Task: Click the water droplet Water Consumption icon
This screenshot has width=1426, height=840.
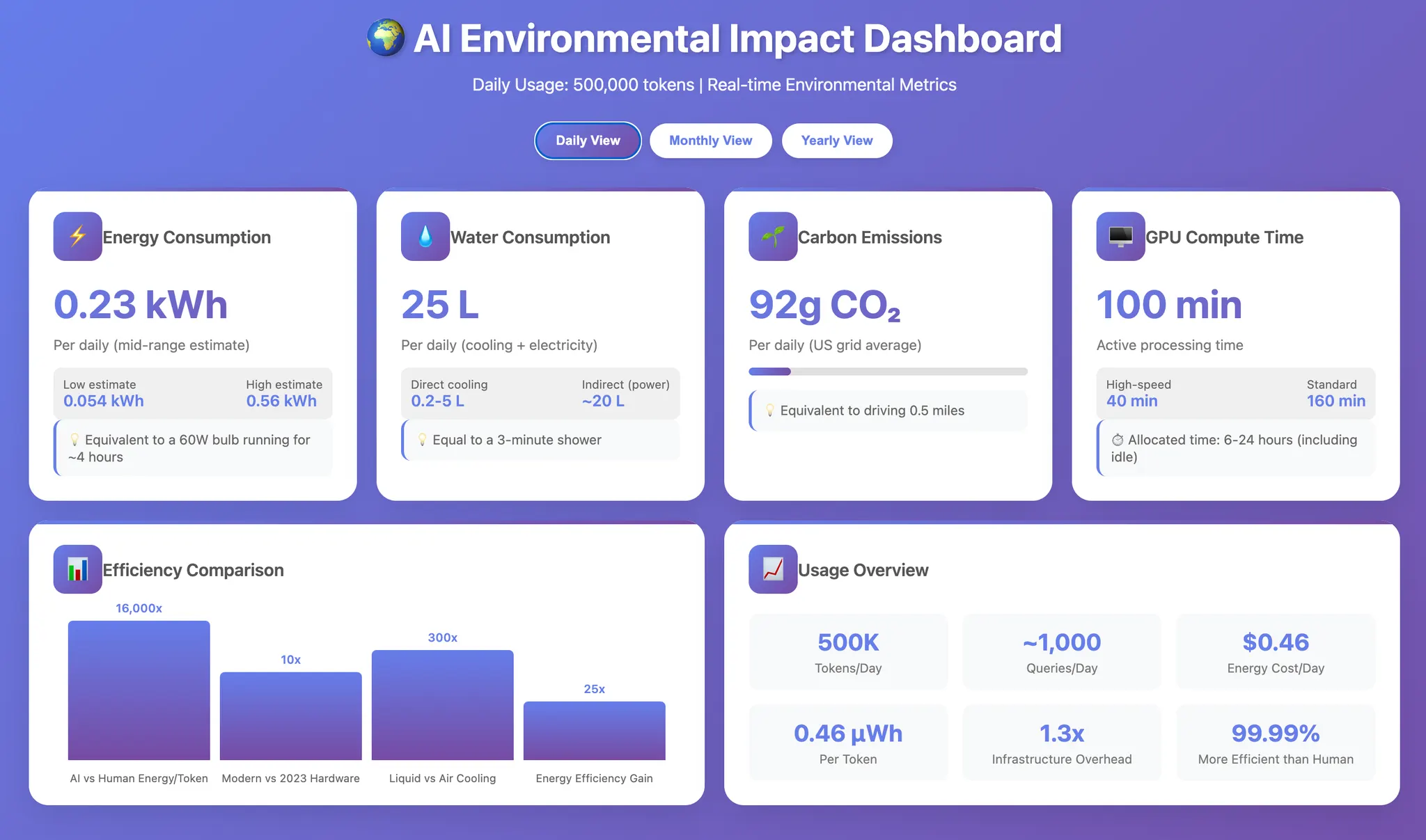Action: point(425,237)
